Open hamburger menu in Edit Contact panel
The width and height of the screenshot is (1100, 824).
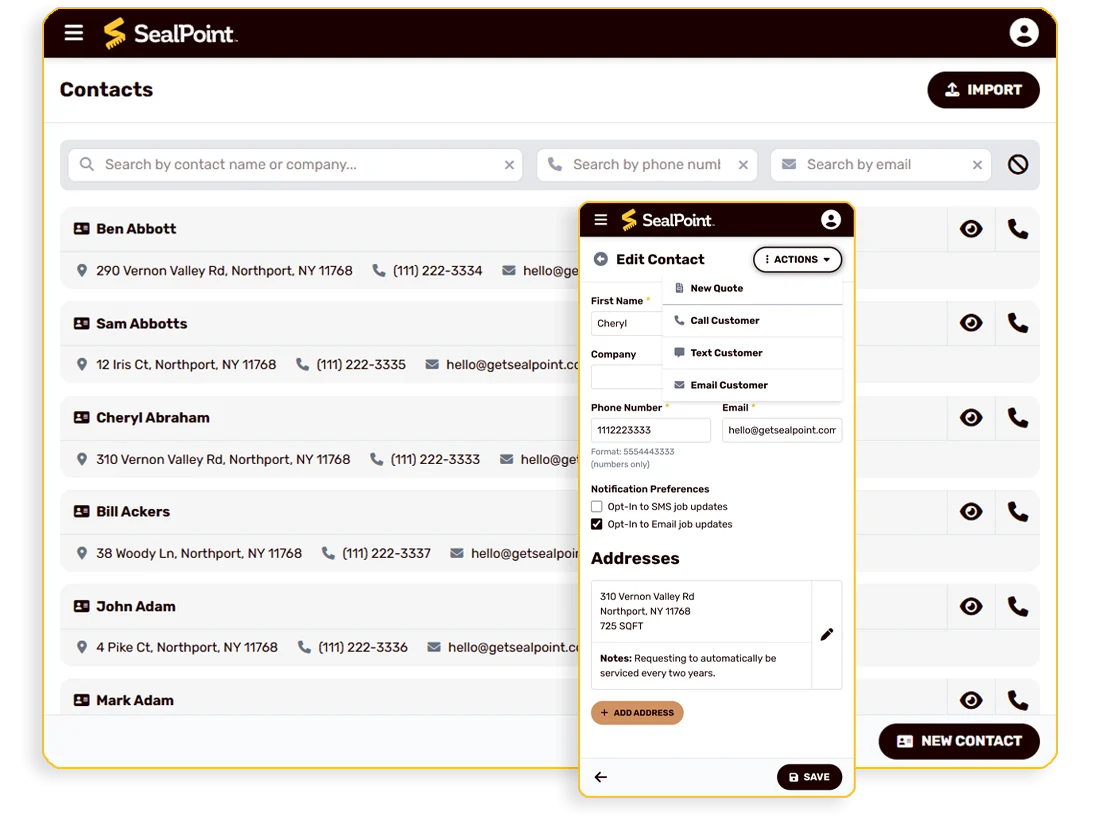(601, 220)
